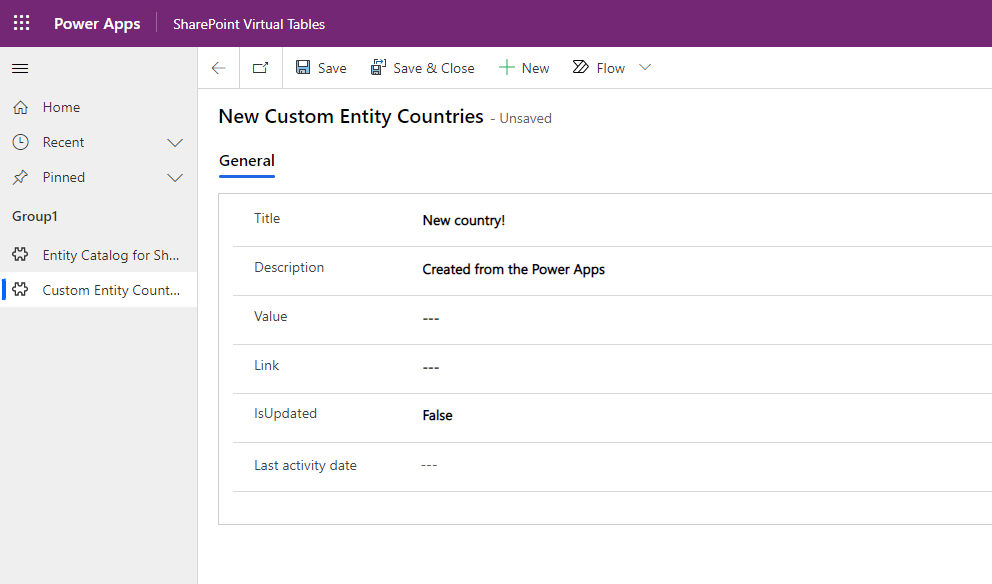
Task: Open record in new window icon
Action: click(260, 68)
